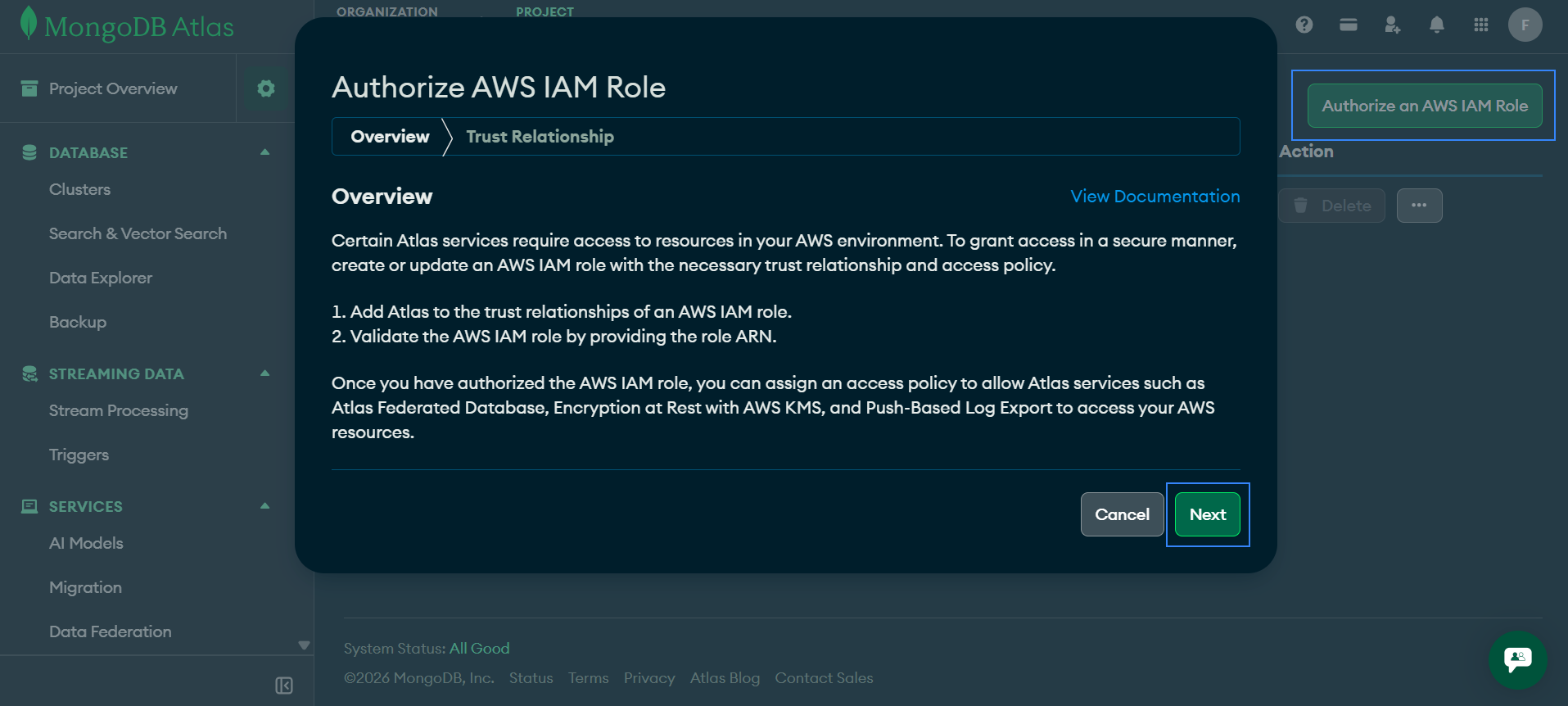
Task: Open the apps grid icon
Action: tap(1481, 25)
